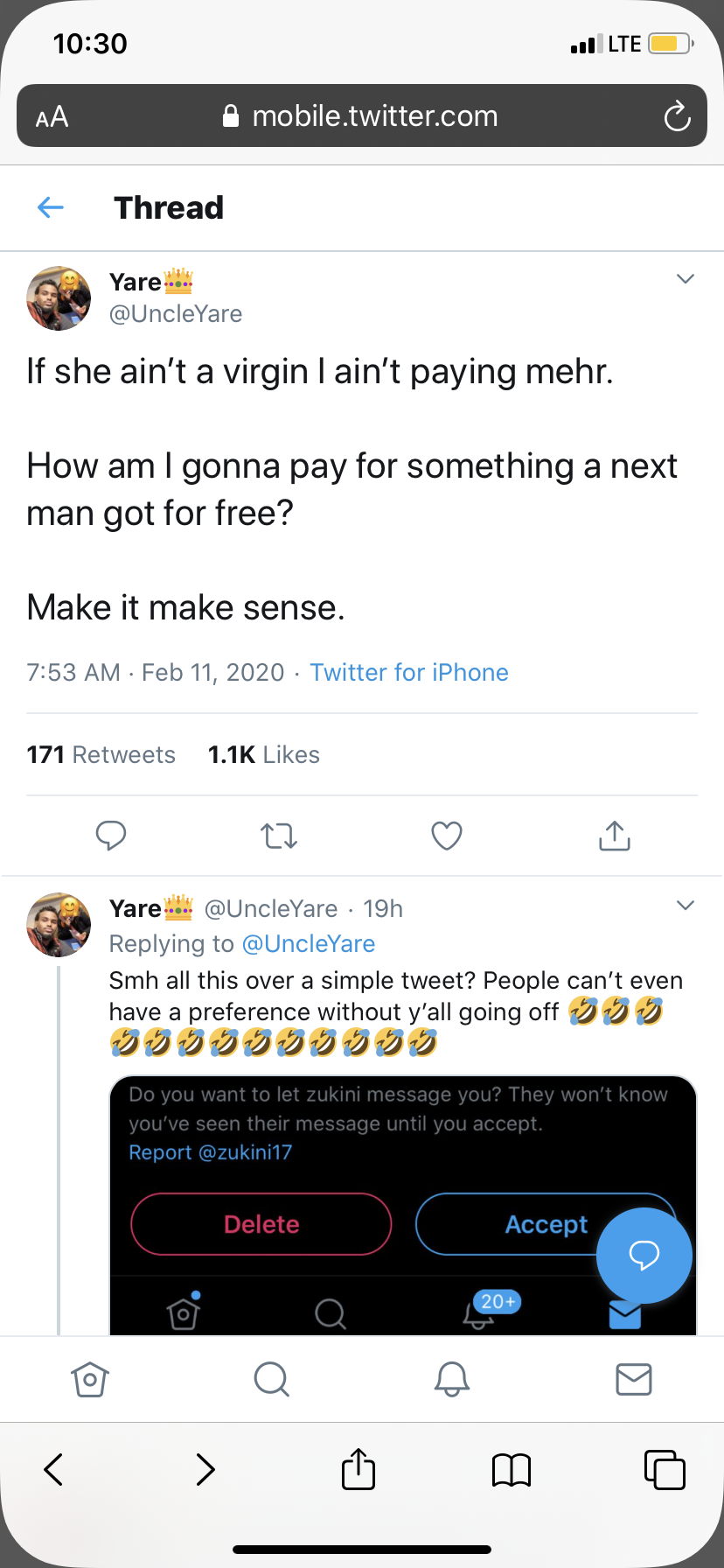Open the Search tab in the bottom navigation
This screenshot has width=724, height=1568.
click(x=271, y=1379)
